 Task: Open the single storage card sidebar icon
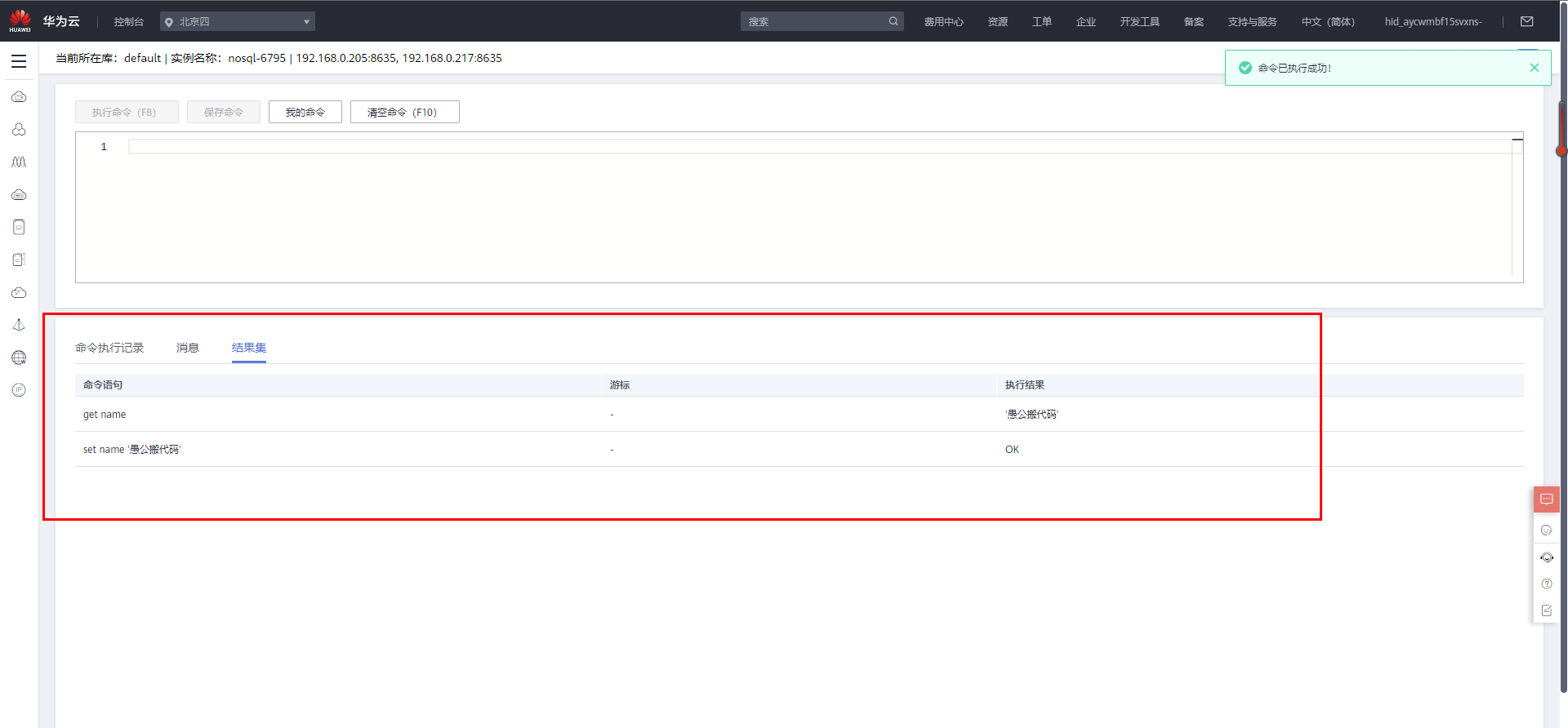pos(19,227)
